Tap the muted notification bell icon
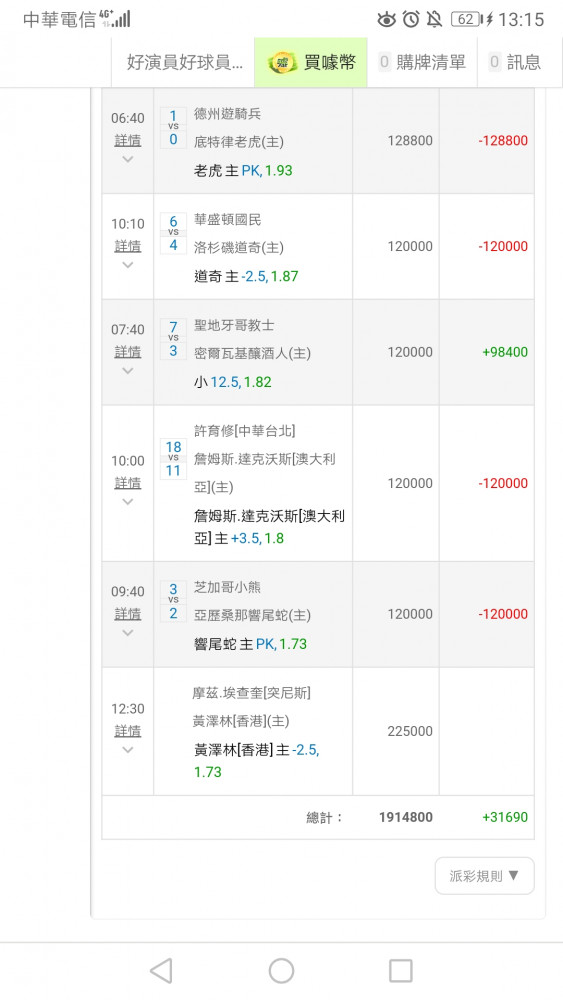Viewport: 563px width, 1000px height. click(434, 19)
